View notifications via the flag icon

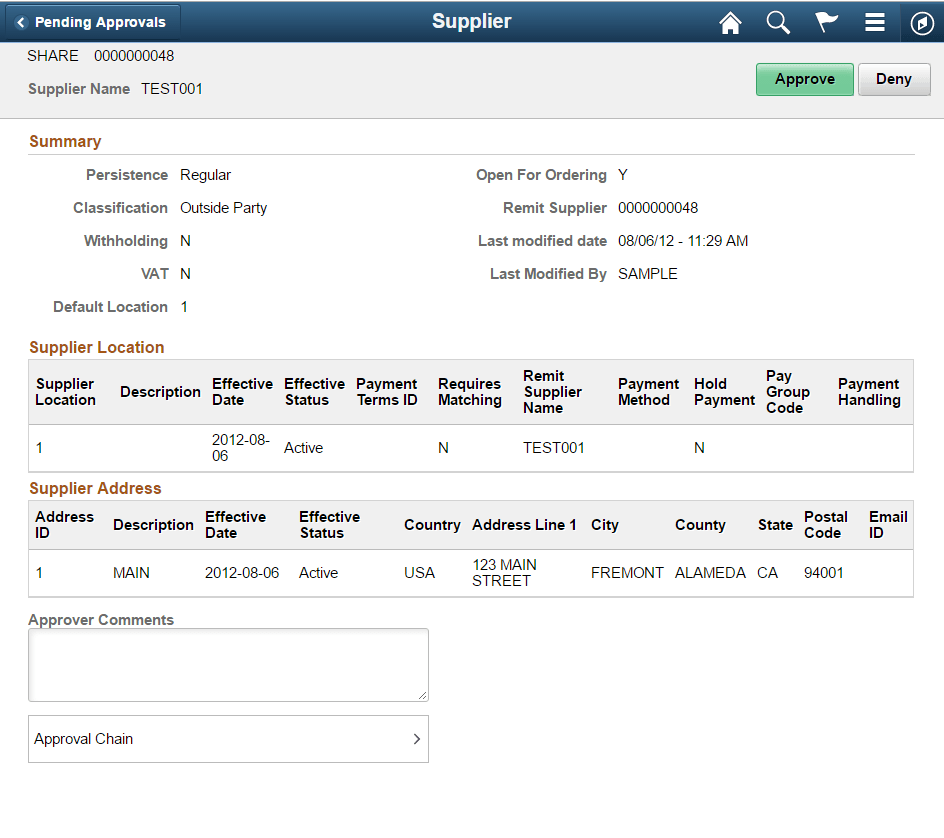[826, 22]
